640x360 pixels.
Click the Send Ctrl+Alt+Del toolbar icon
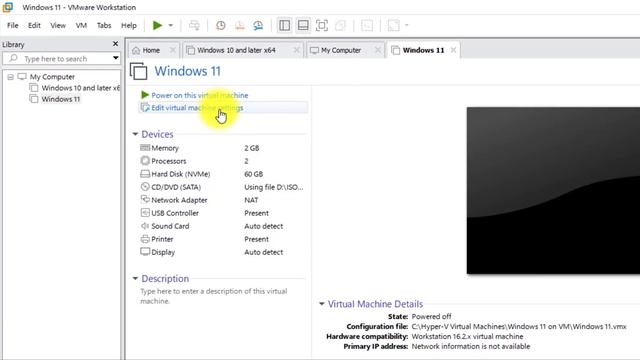(194, 25)
